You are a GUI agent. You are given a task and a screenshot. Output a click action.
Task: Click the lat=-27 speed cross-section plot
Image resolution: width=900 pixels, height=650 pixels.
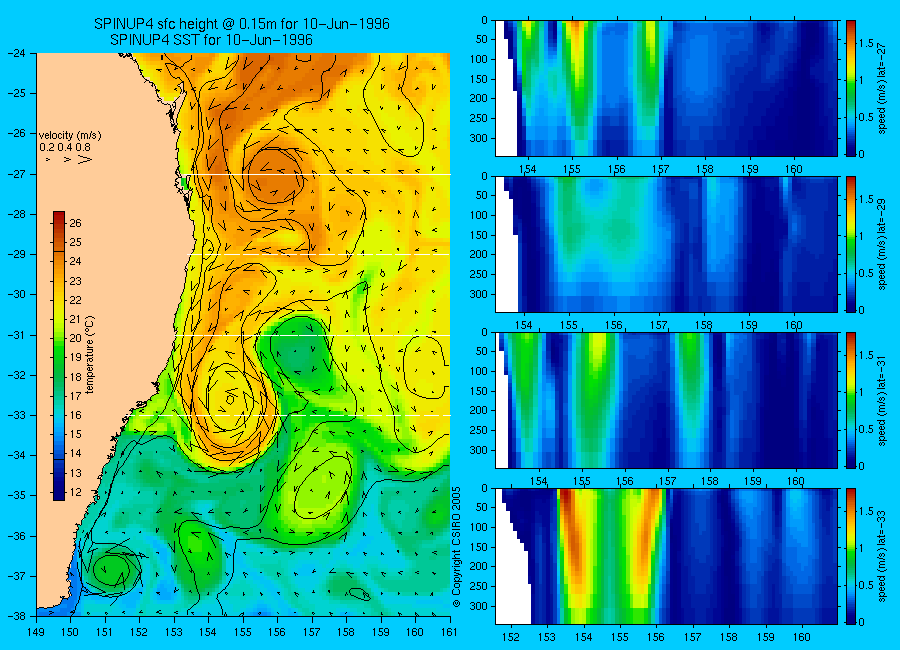666,88
